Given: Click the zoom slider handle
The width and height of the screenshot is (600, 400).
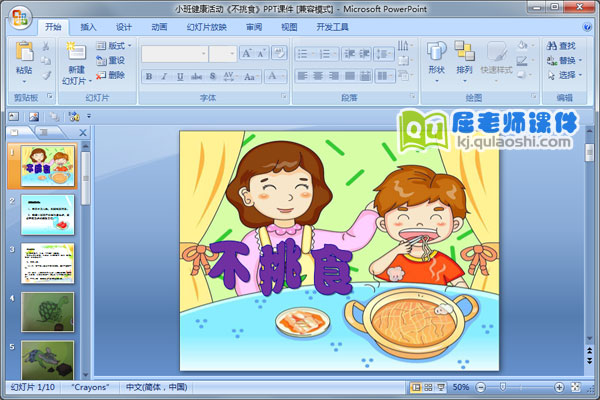Looking at the screenshot, I should pyautogui.click(x=503, y=387).
